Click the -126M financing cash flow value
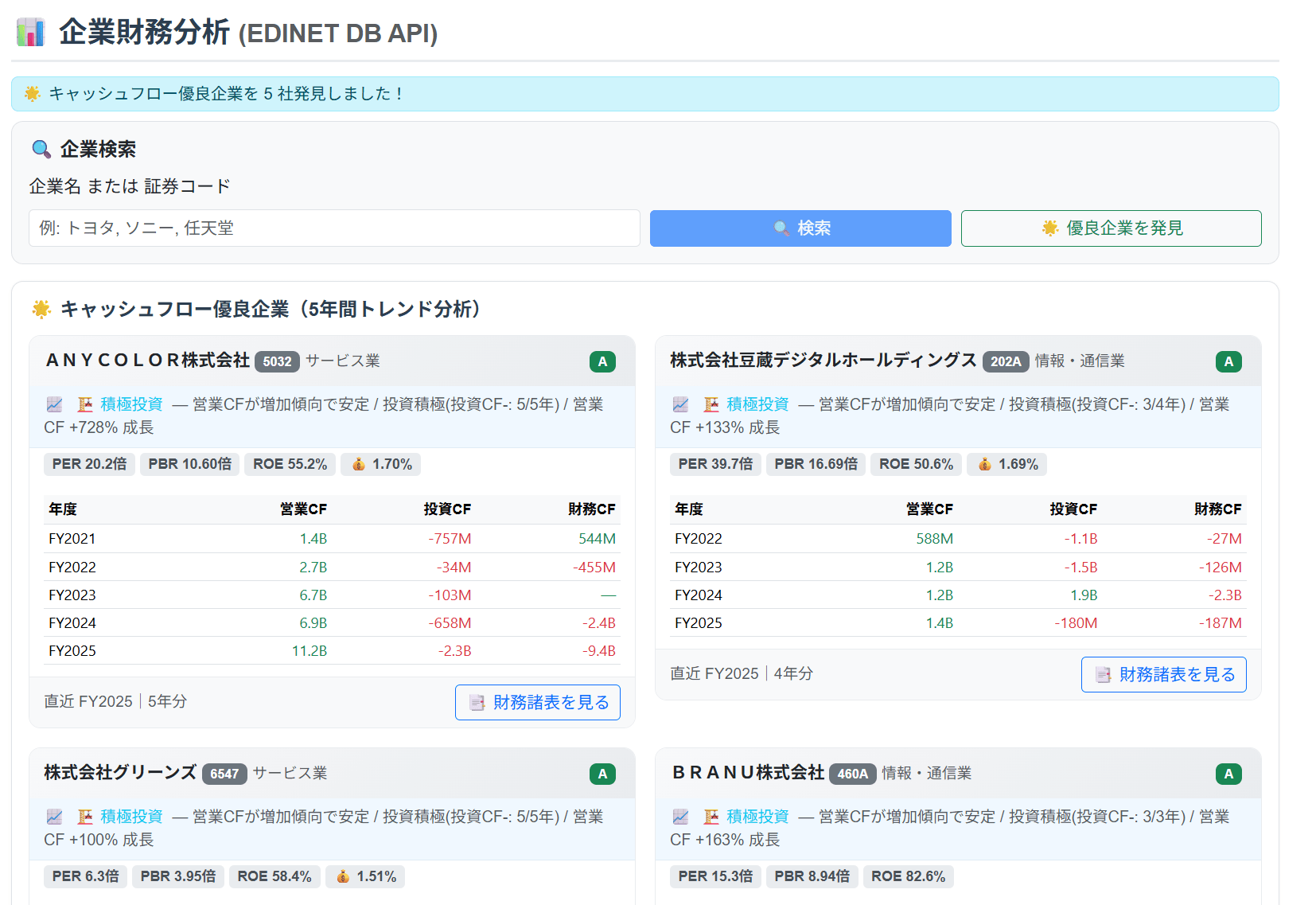The width and height of the screenshot is (1316, 905). coord(1221,568)
